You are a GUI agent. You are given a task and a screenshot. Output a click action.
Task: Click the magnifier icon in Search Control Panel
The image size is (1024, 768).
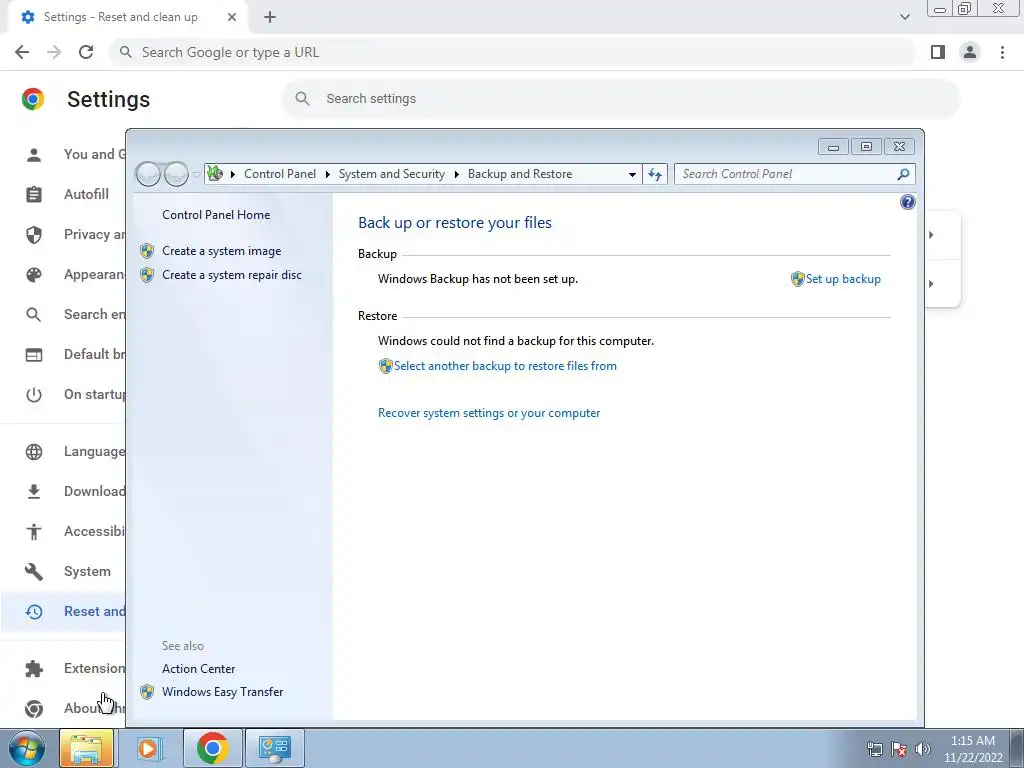click(903, 174)
